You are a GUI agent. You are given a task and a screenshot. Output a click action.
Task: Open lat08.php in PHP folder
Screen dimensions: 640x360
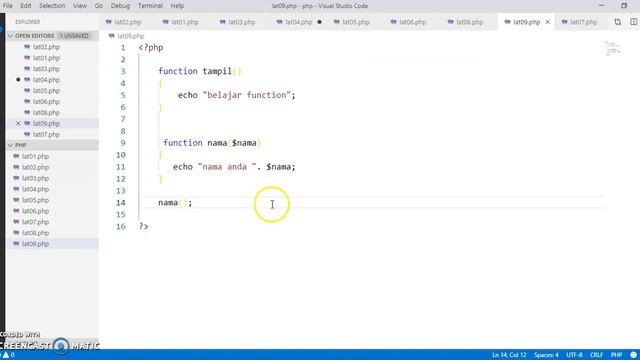36,233
